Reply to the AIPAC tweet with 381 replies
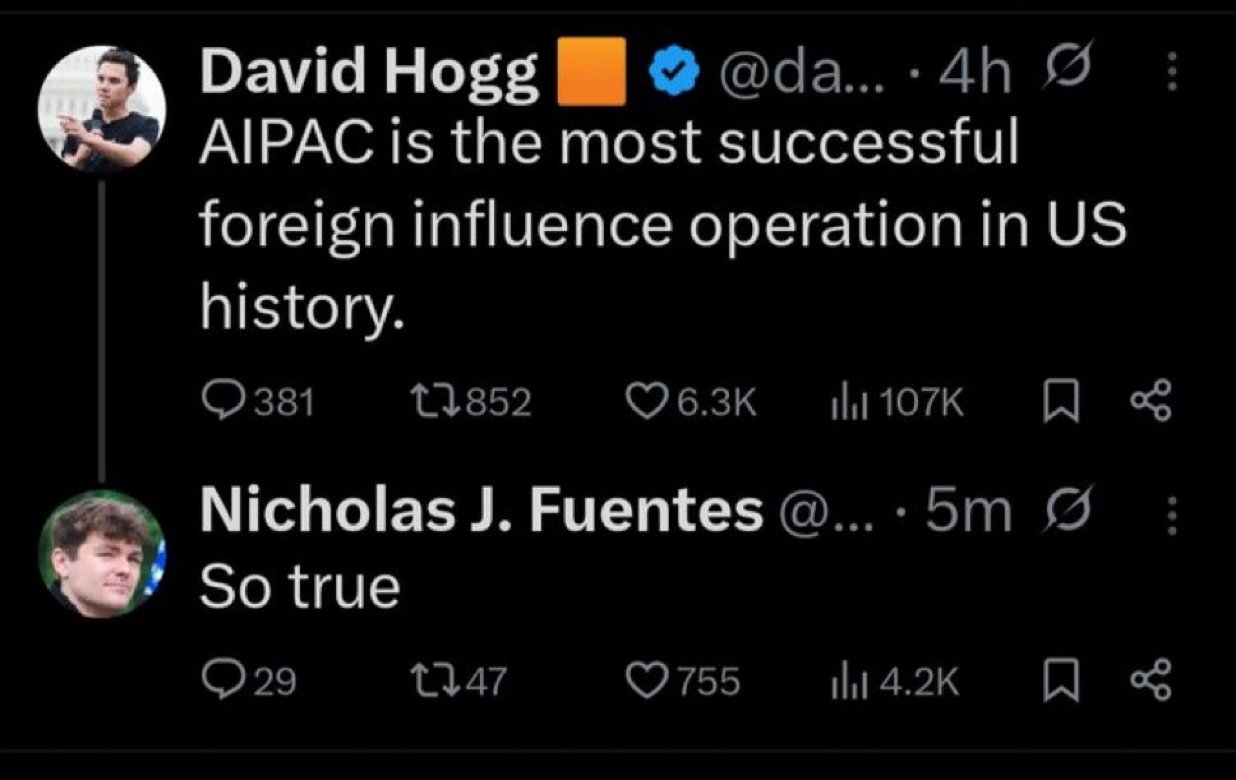This screenshot has height=780, width=1236. (x=218, y=402)
